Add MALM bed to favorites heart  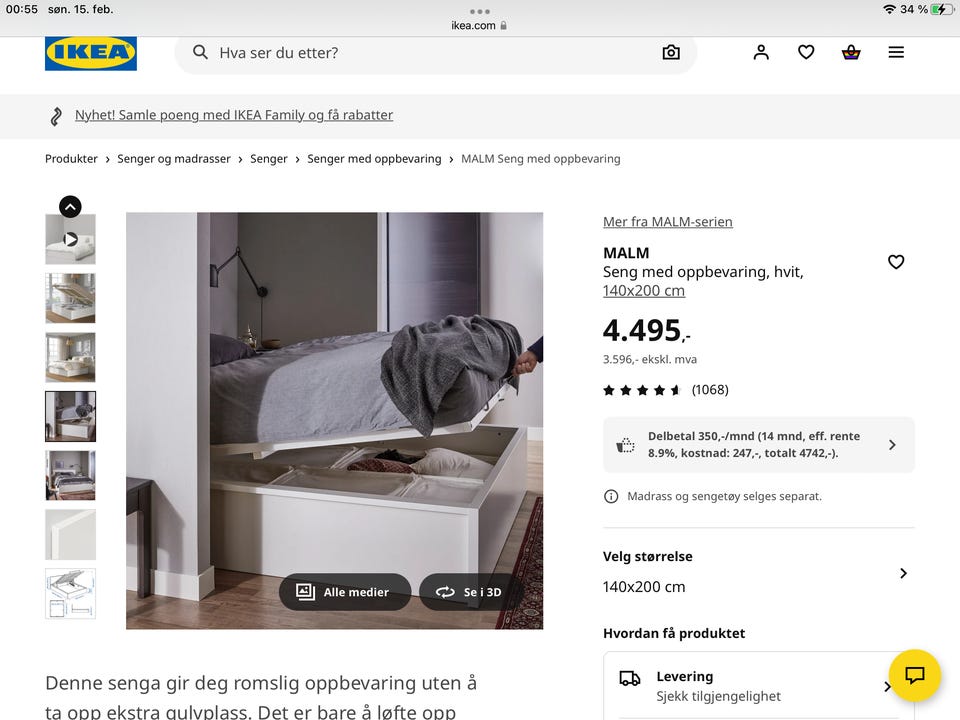click(x=896, y=262)
